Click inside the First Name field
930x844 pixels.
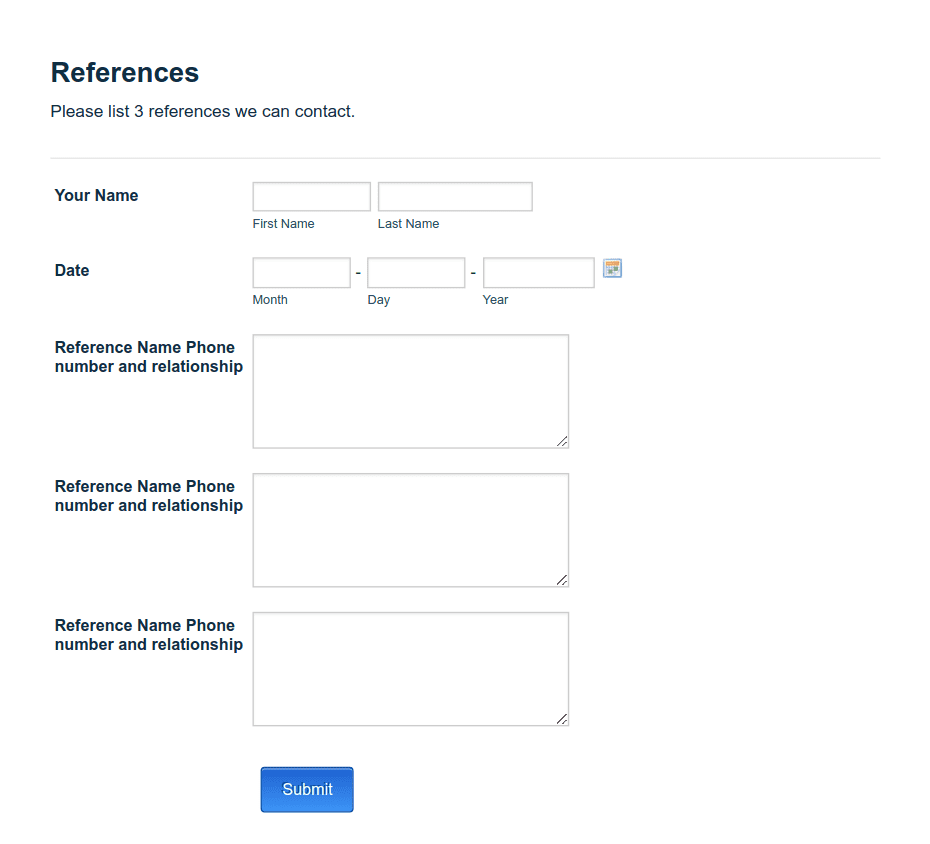(310, 196)
